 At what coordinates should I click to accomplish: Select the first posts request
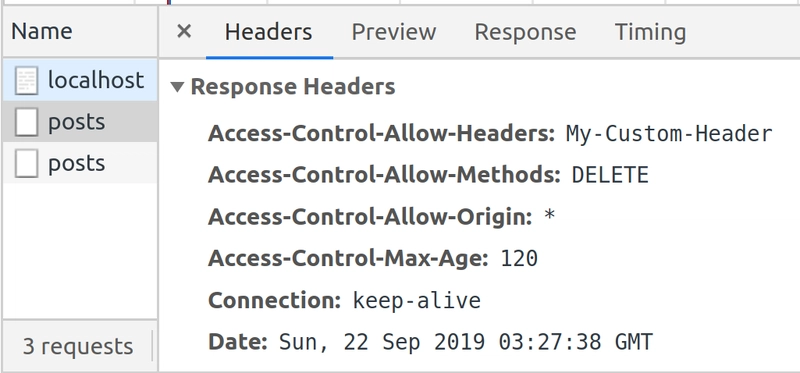click(80, 121)
